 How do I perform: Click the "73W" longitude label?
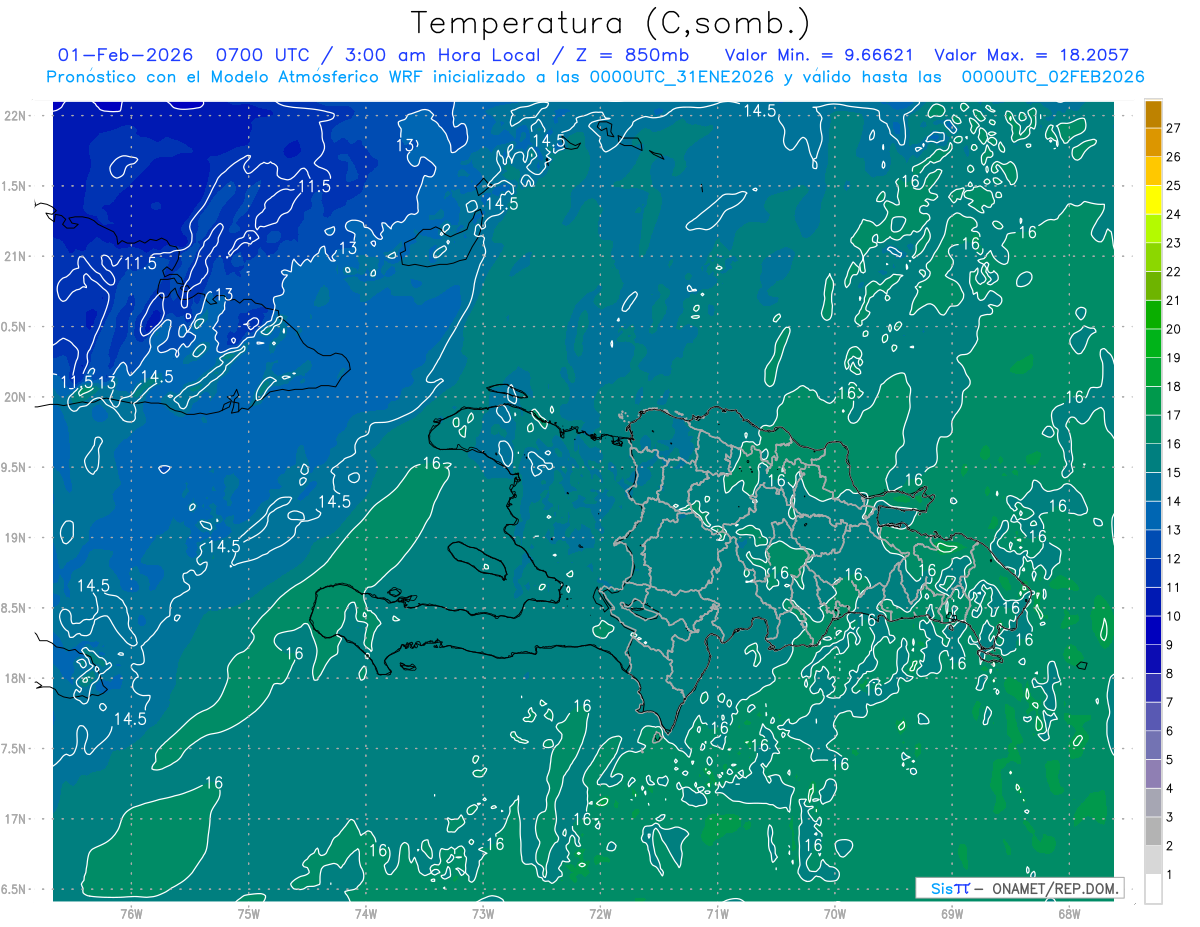coord(483,913)
